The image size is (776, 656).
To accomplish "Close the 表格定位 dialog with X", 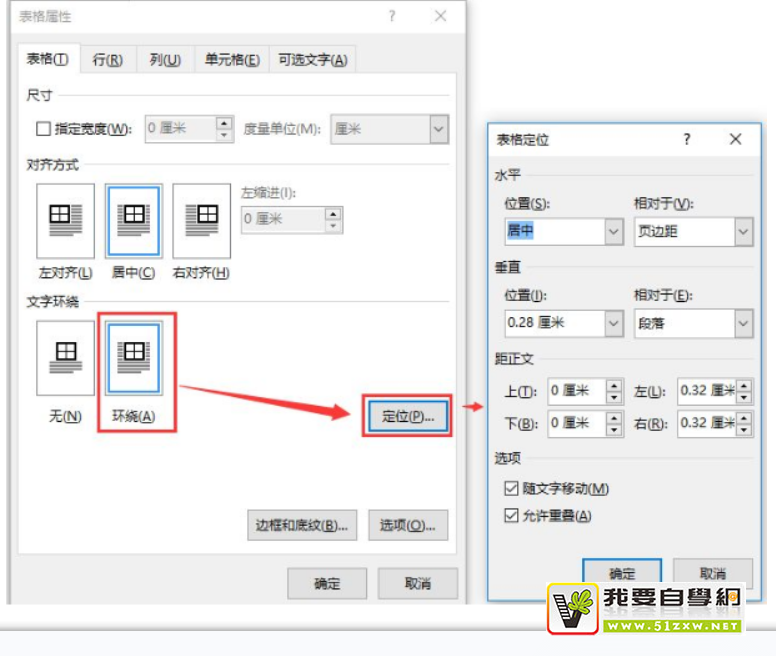I will tap(735, 139).
